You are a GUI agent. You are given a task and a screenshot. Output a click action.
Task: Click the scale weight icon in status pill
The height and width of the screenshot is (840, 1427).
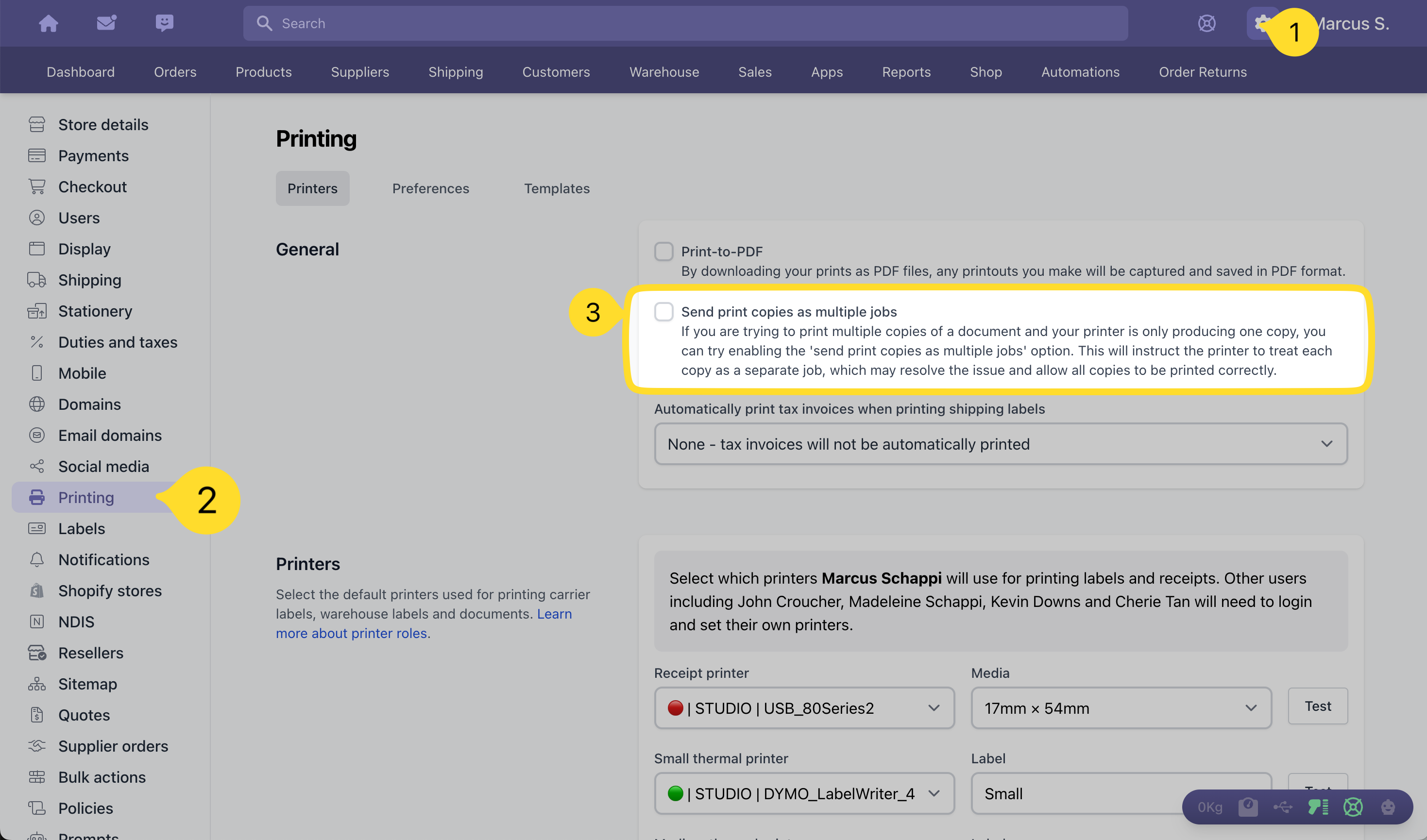(x=1248, y=806)
